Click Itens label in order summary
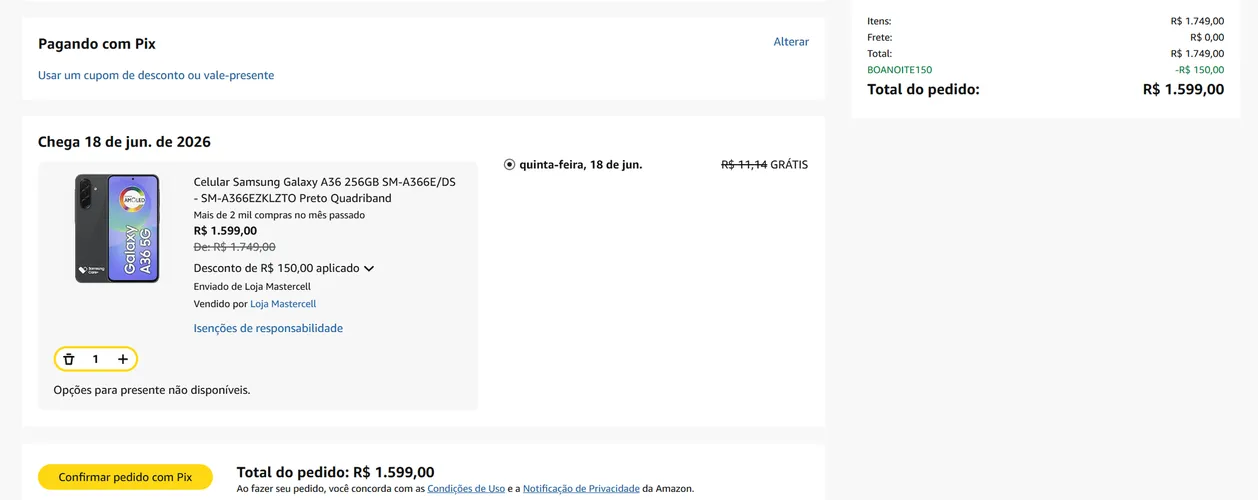1258x500 pixels. click(x=879, y=21)
